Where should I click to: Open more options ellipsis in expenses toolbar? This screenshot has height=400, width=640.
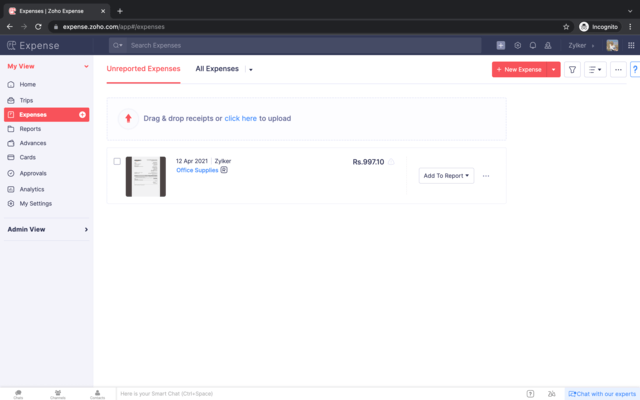click(618, 69)
